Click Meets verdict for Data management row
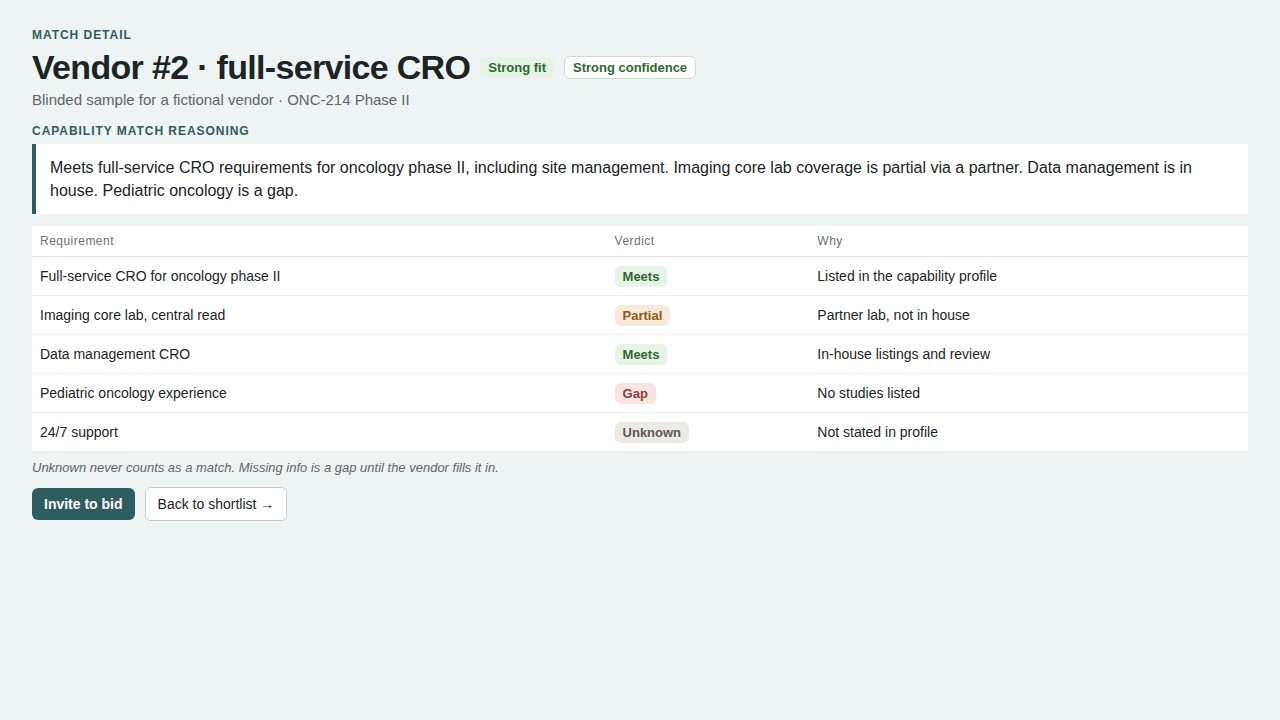The image size is (1280, 720). 641,355
